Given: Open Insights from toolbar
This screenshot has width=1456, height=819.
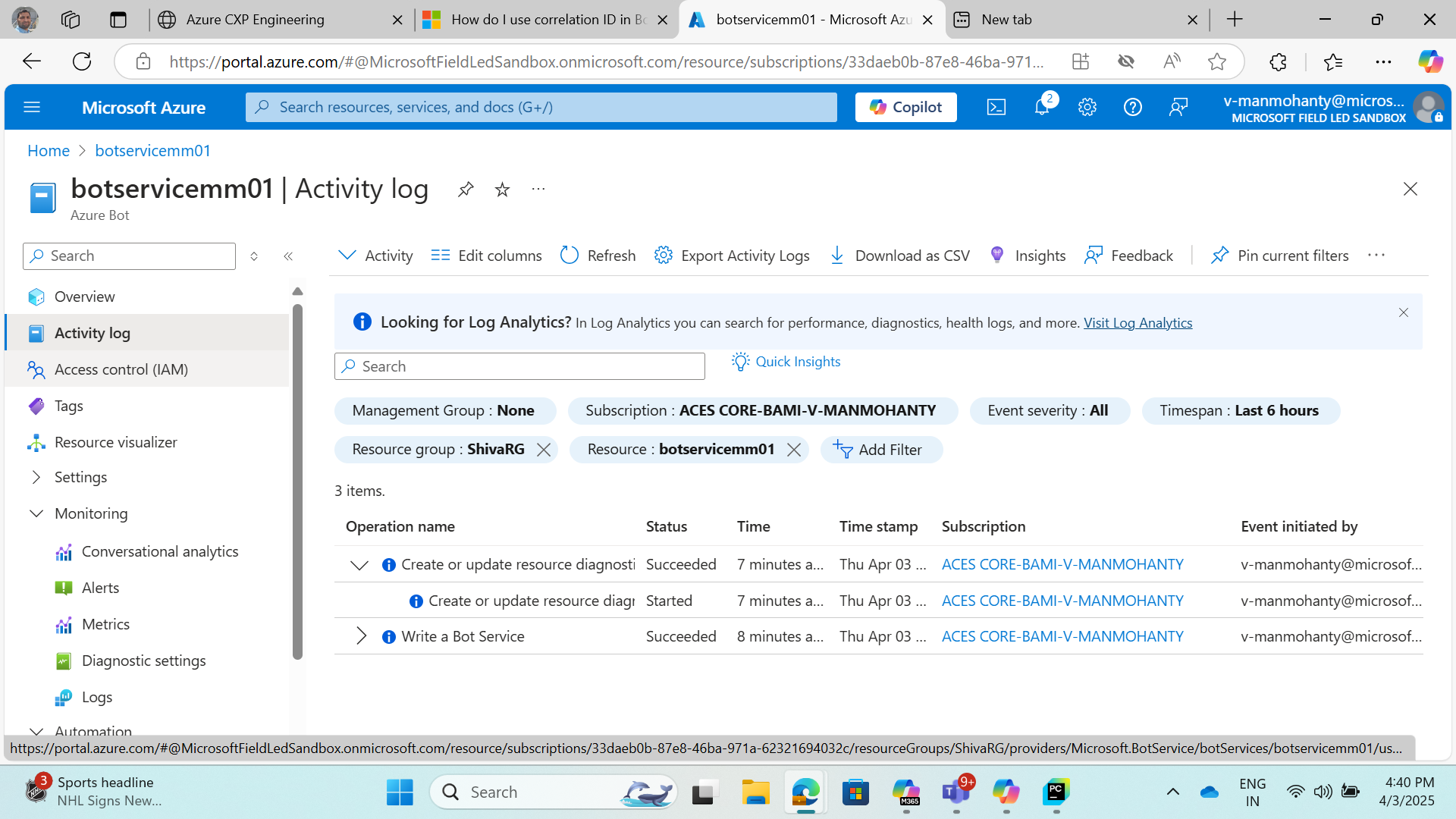Looking at the screenshot, I should coord(1028,256).
